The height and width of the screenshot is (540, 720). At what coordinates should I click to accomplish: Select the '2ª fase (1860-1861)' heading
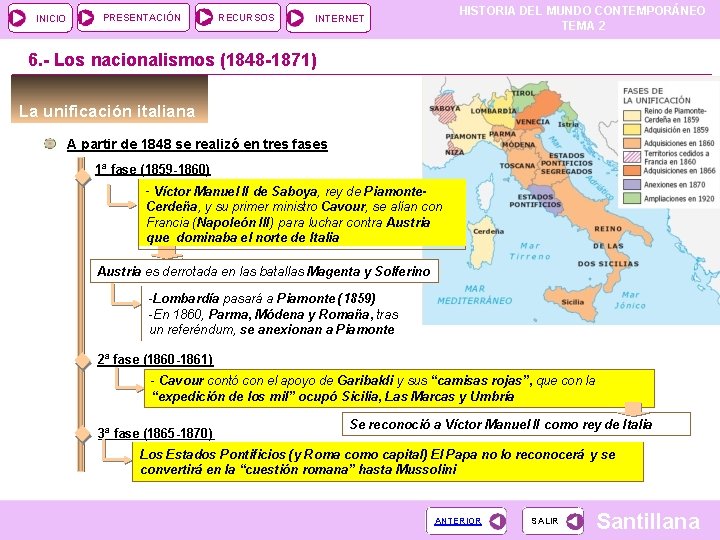(155, 359)
